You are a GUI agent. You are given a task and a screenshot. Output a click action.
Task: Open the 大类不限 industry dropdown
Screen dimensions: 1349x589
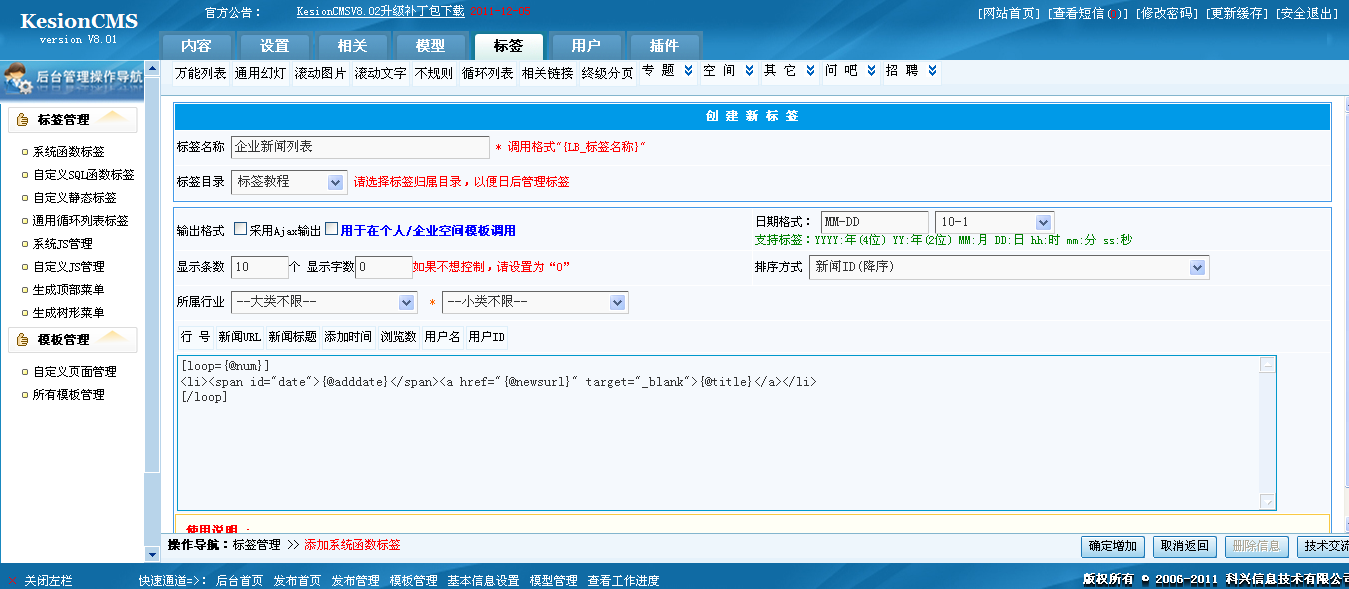tap(404, 302)
